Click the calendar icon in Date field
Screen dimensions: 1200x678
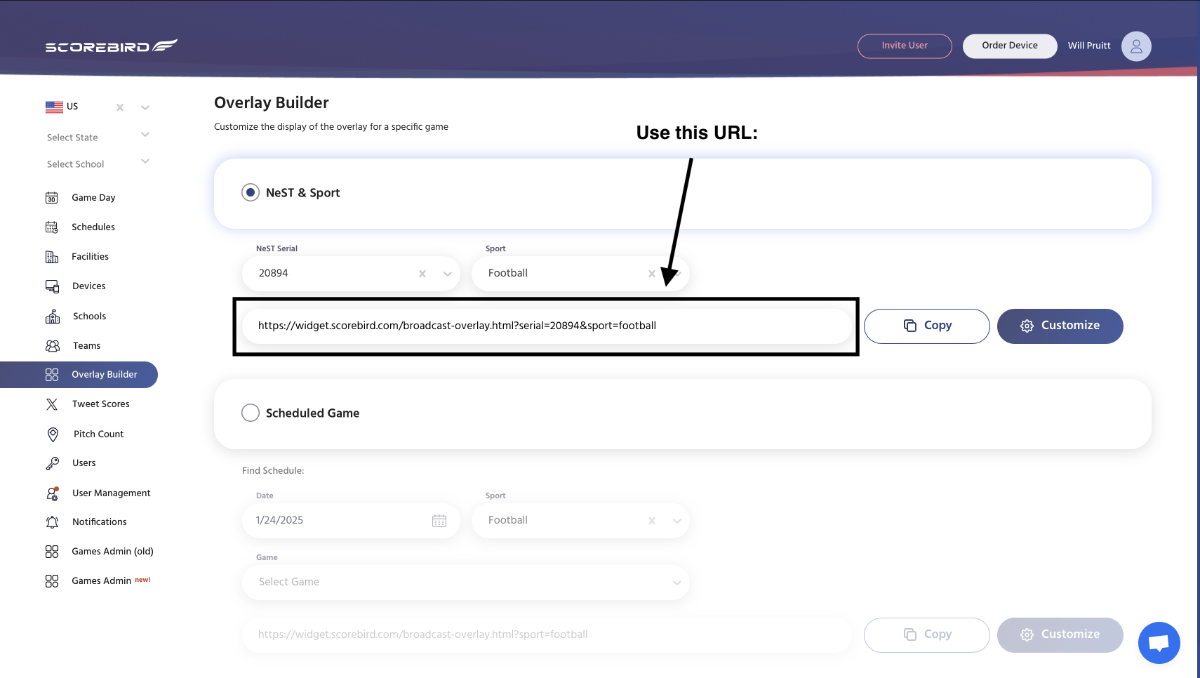(x=439, y=520)
